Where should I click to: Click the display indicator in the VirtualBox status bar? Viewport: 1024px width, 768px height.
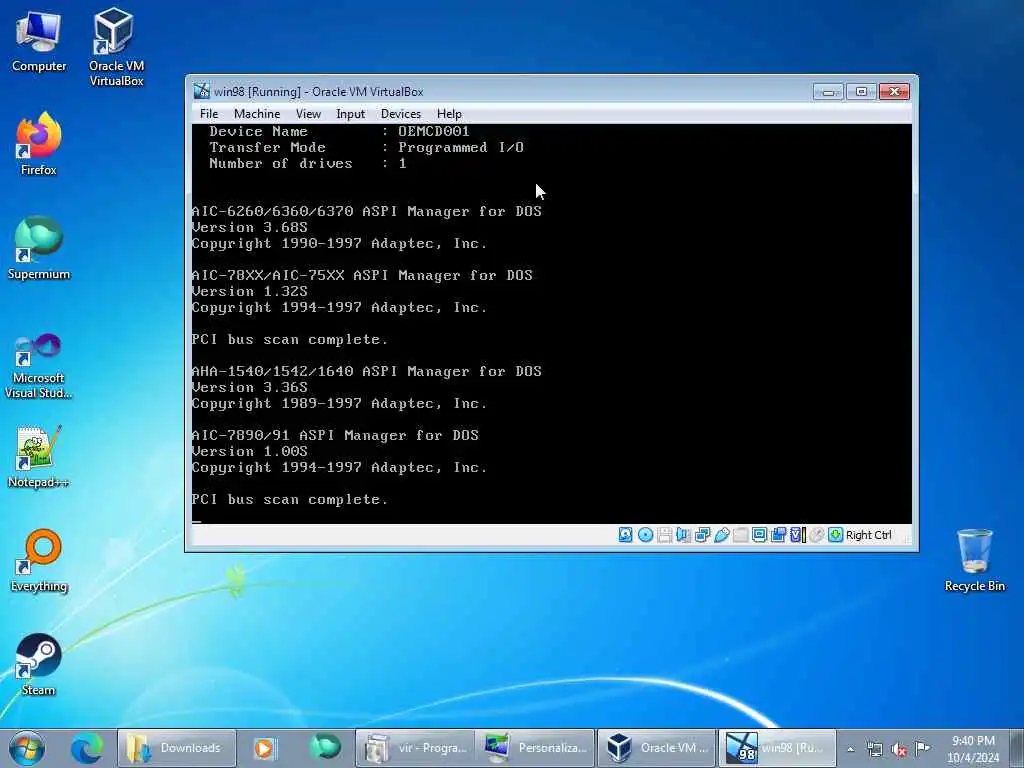[x=760, y=535]
